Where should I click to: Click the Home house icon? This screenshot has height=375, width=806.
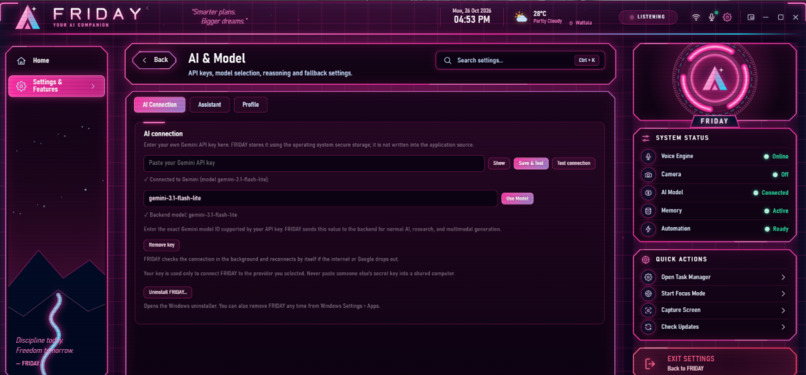coord(21,61)
